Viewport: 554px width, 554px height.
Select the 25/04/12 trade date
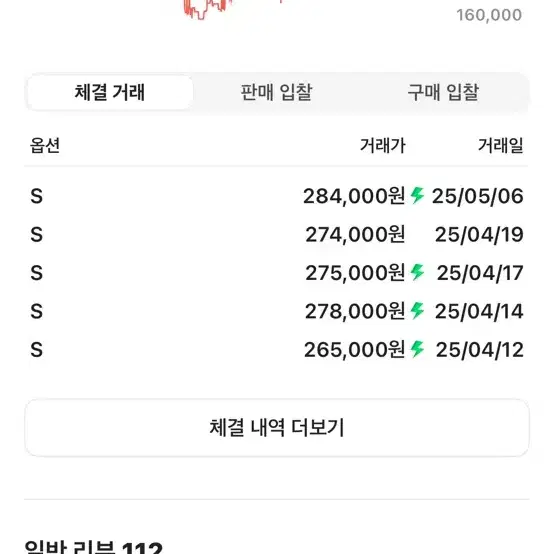[479, 350]
